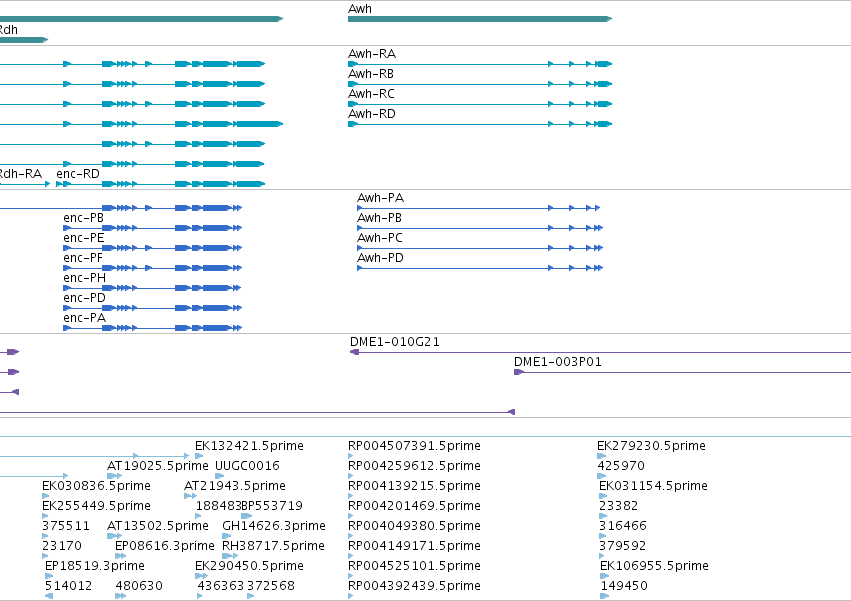Viewport: 851px width, 601px height.
Task: Select the enc-PH protein label
Action: click(85, 279)
